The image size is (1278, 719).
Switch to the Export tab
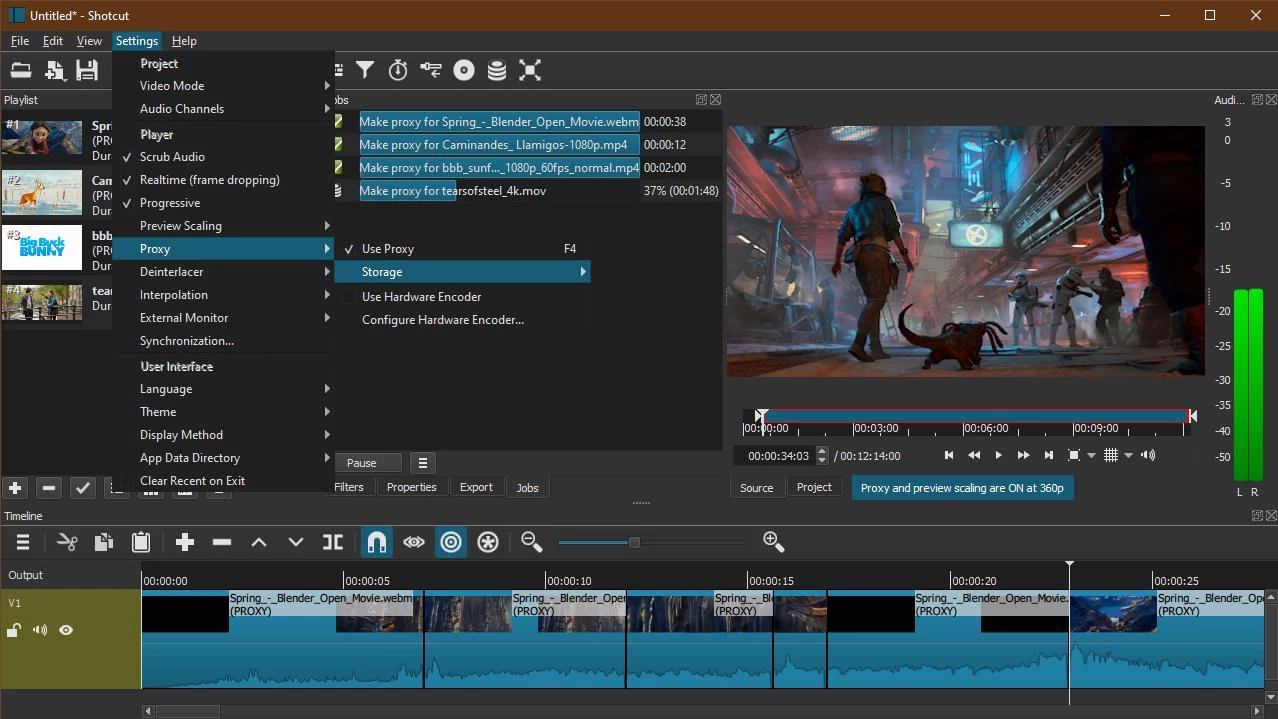476,487
